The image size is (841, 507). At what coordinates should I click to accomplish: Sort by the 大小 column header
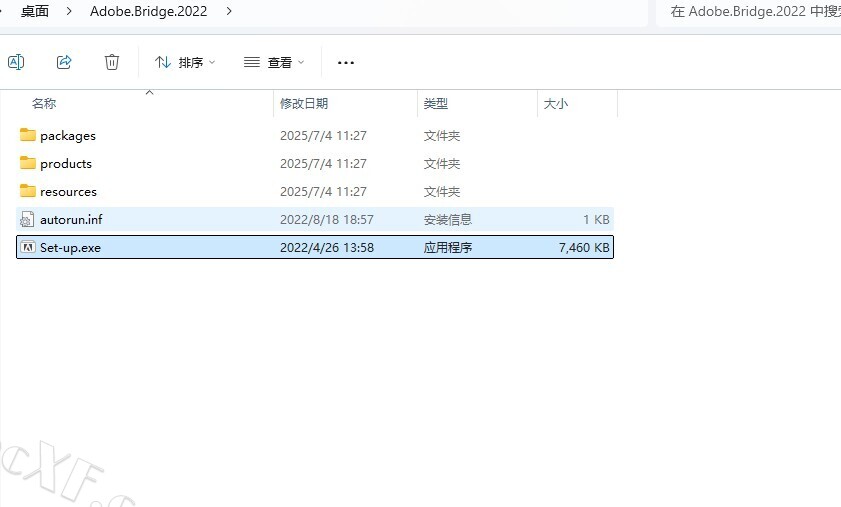point(556,104)
